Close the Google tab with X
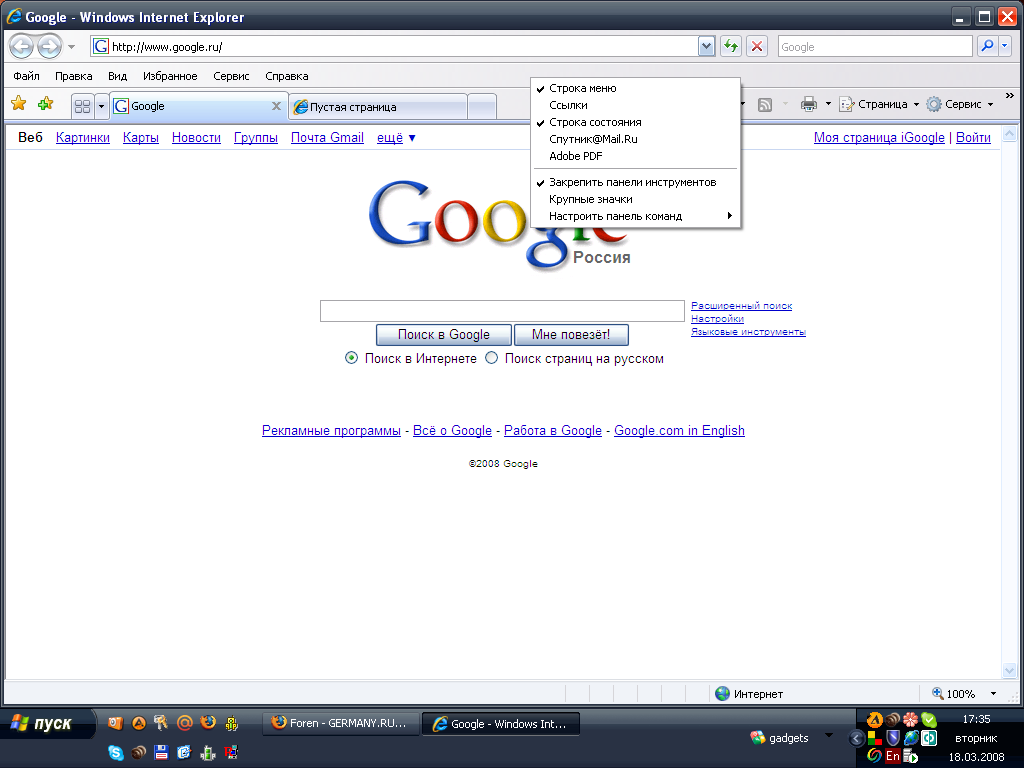 (276, 106)
